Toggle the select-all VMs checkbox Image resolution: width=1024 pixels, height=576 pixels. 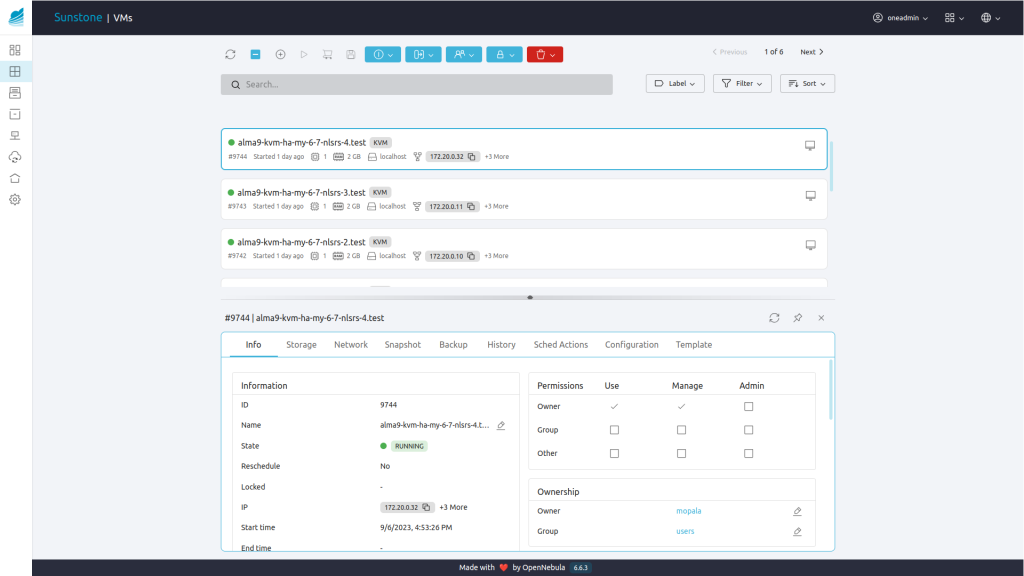(x=255, y=54)
